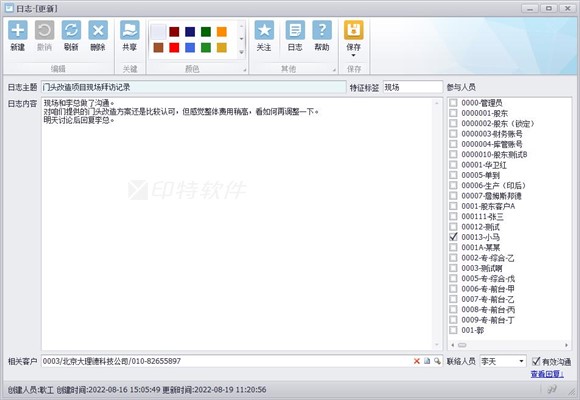This screenshot has height=400, width=580.
Task: Pick the orange color swatch
Action: (222, 31)
